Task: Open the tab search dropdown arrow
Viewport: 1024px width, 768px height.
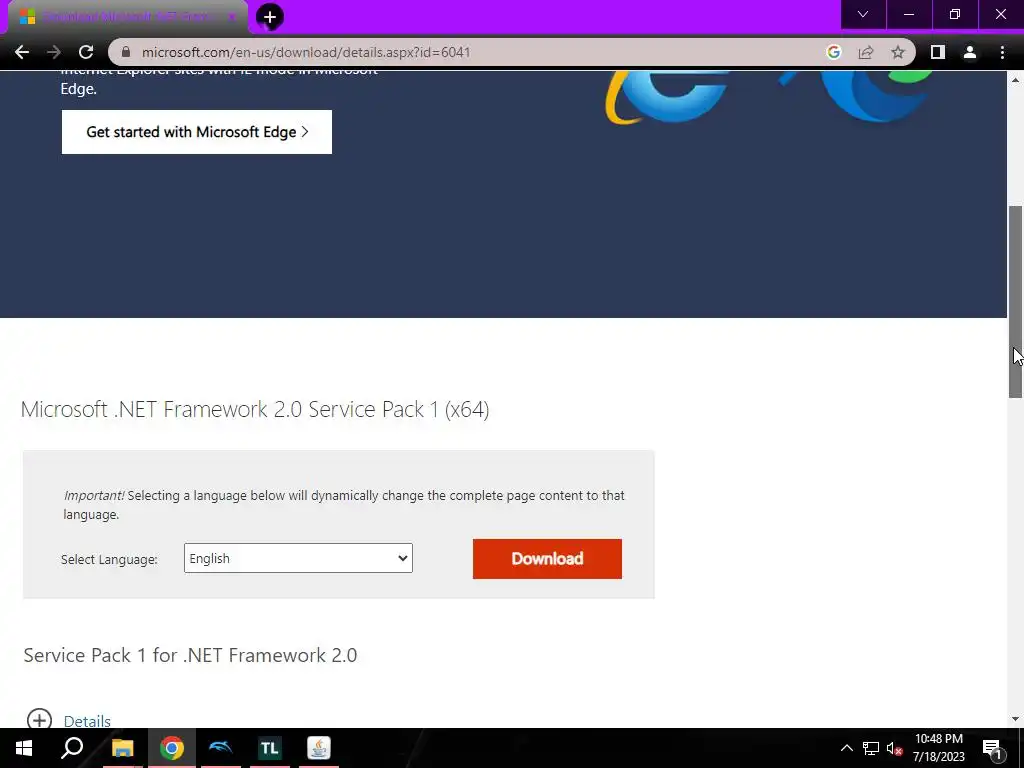Action: 863,14
